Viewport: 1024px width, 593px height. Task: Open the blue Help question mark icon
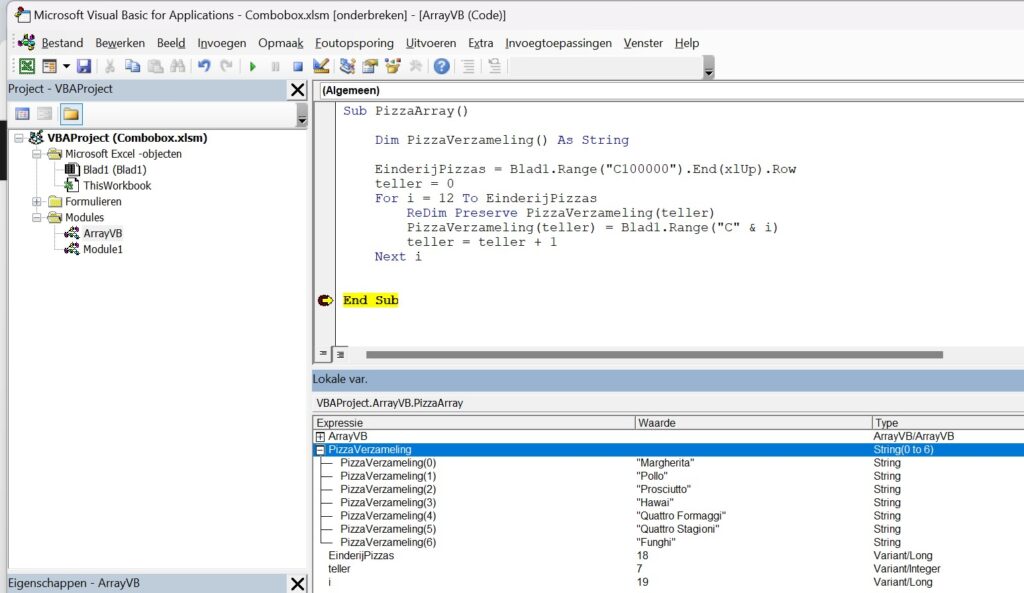[x=441, y=66]
